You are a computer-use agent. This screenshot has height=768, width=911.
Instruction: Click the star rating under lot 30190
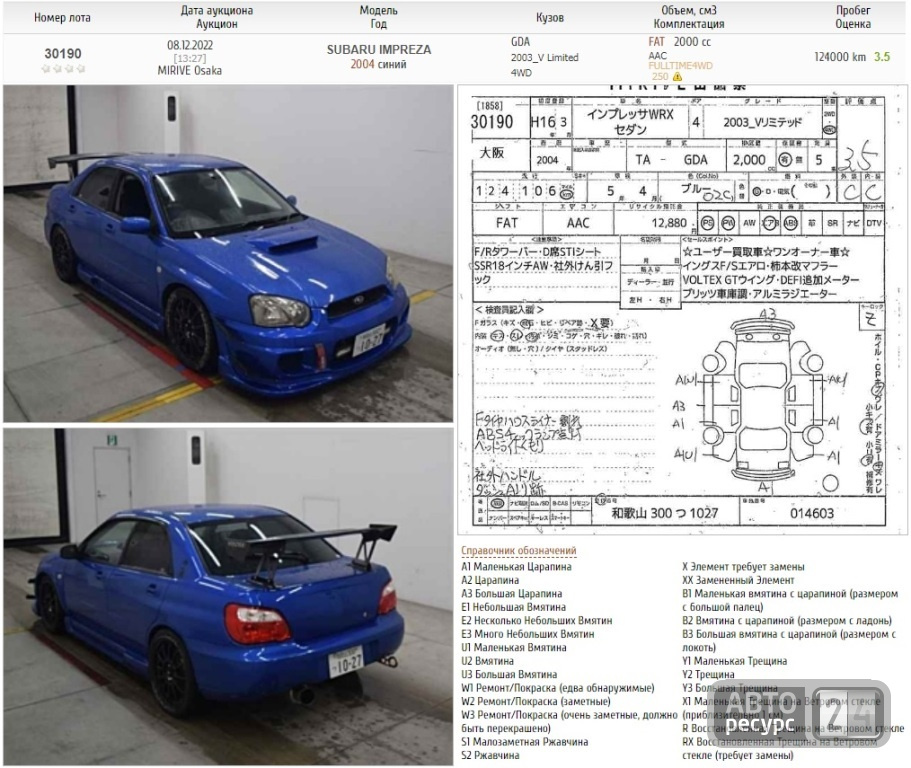63,69
